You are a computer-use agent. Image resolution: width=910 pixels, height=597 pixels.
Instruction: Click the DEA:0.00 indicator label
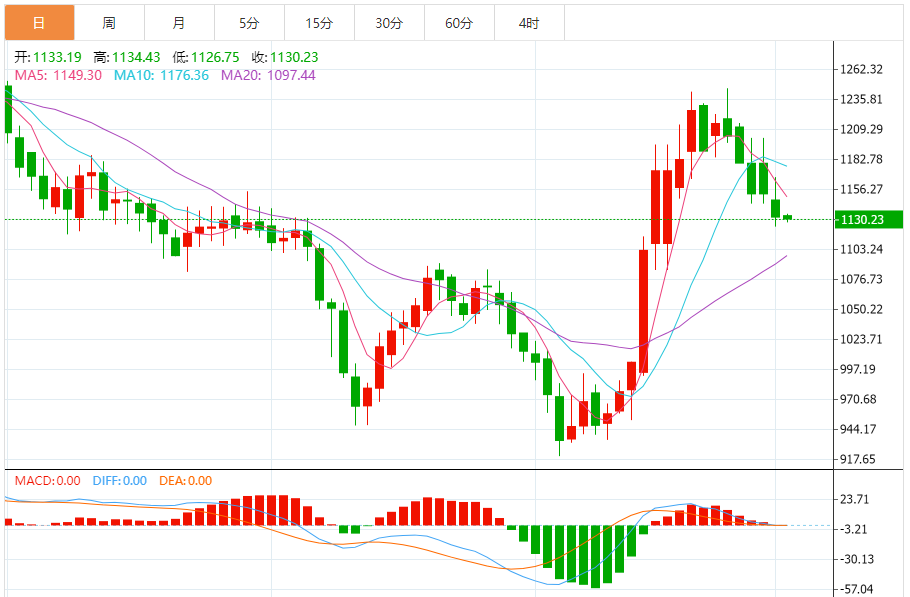186,480
